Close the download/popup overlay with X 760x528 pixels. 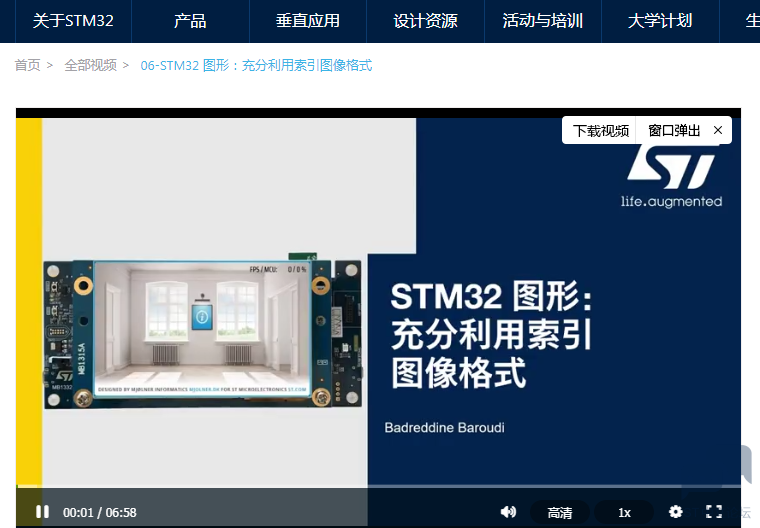(x=718, y=130)
